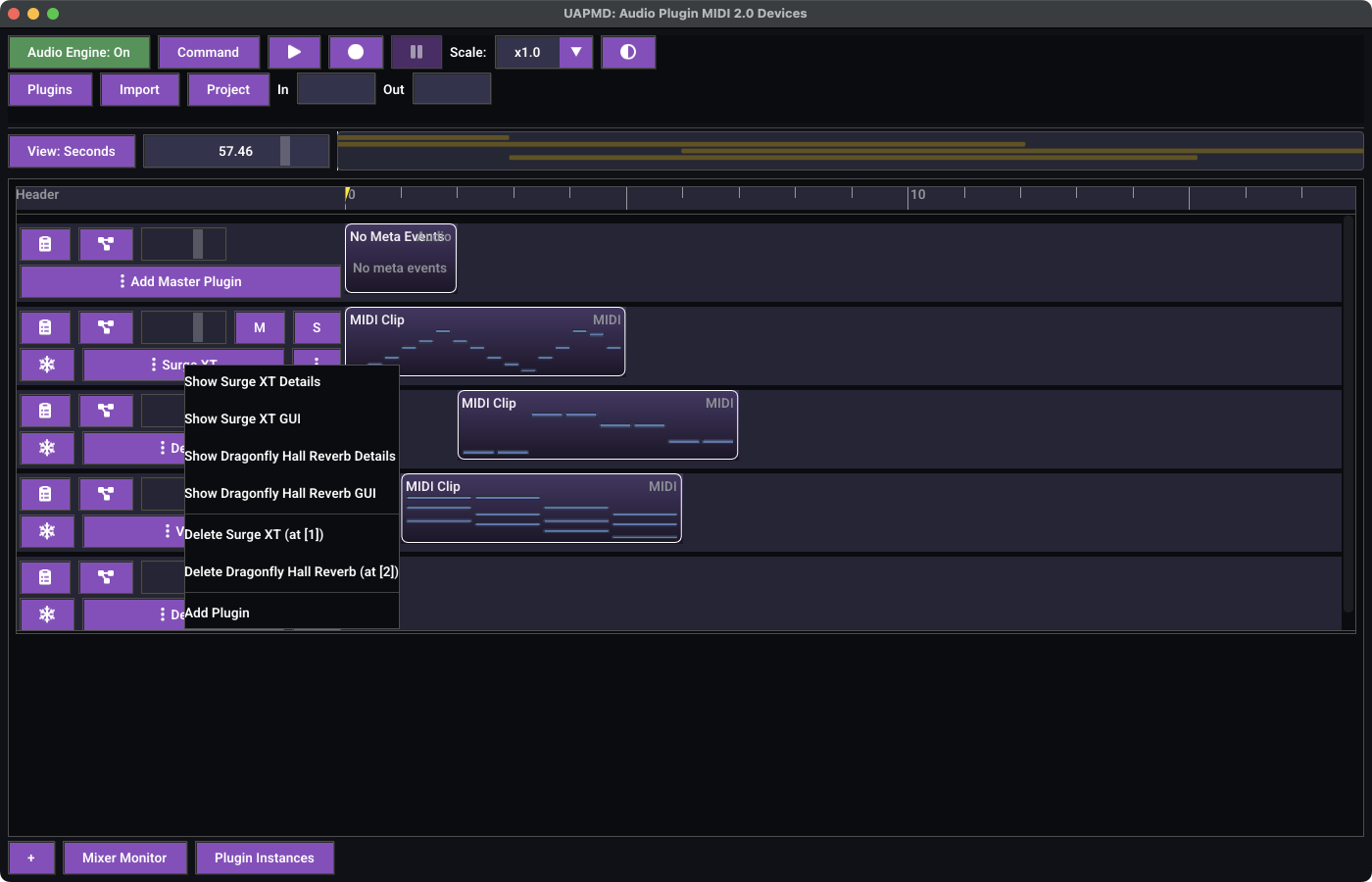
Task: Open the Project button
Action: click(228, 89)
